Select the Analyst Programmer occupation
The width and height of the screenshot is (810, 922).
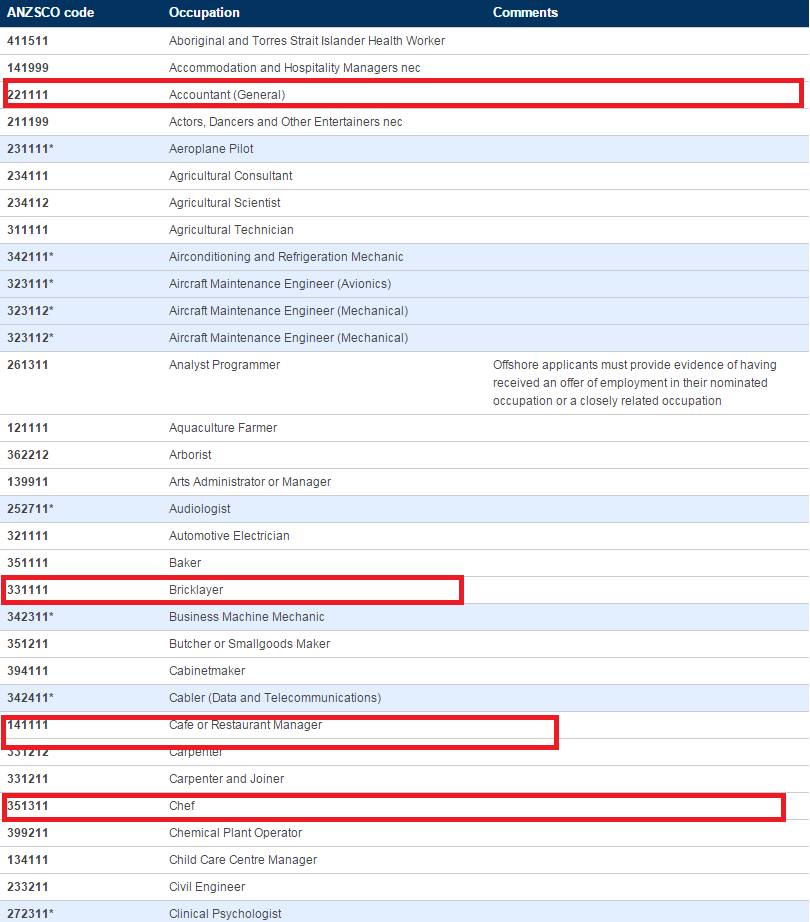tap(224, 365)
